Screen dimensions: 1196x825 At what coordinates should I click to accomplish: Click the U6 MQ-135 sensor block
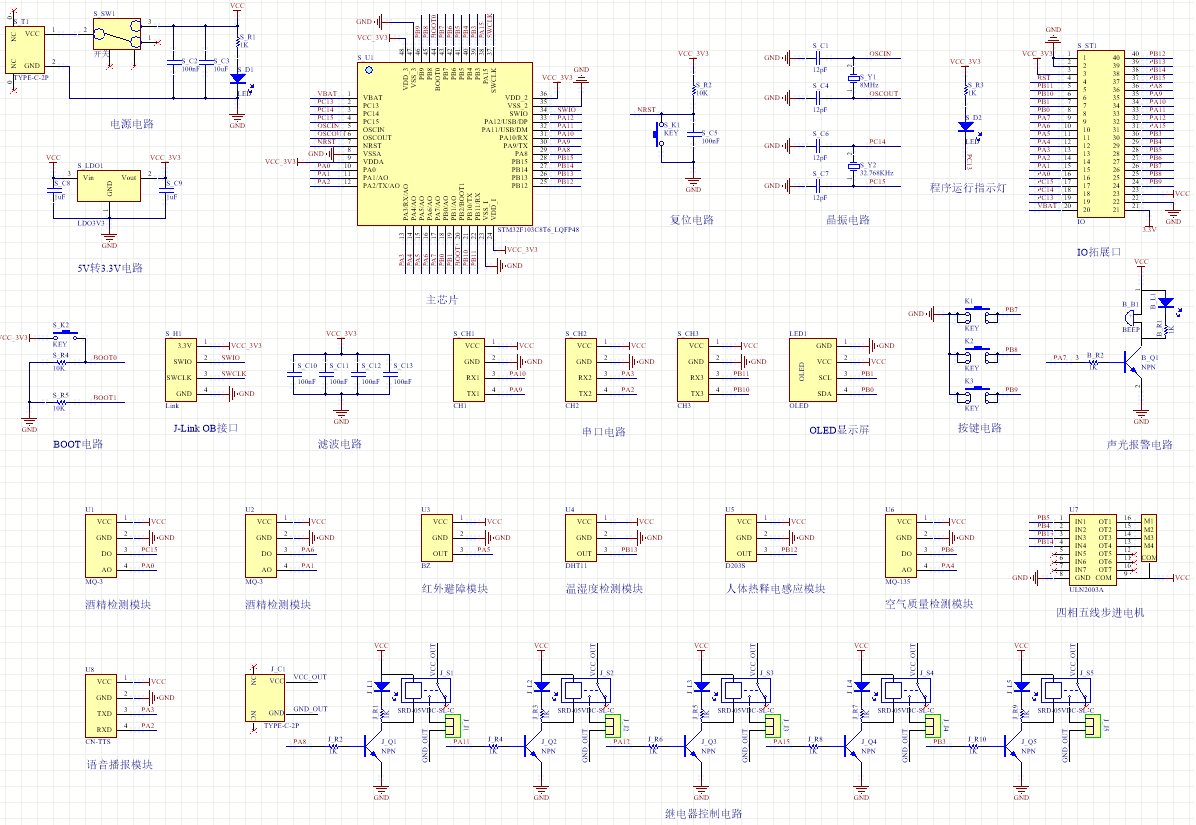(x=901, y=546)
